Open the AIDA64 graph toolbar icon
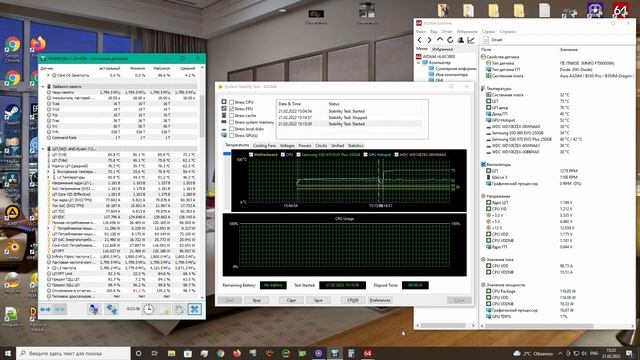The height and width of the screenshot is (360, 640). click(471, 40)
